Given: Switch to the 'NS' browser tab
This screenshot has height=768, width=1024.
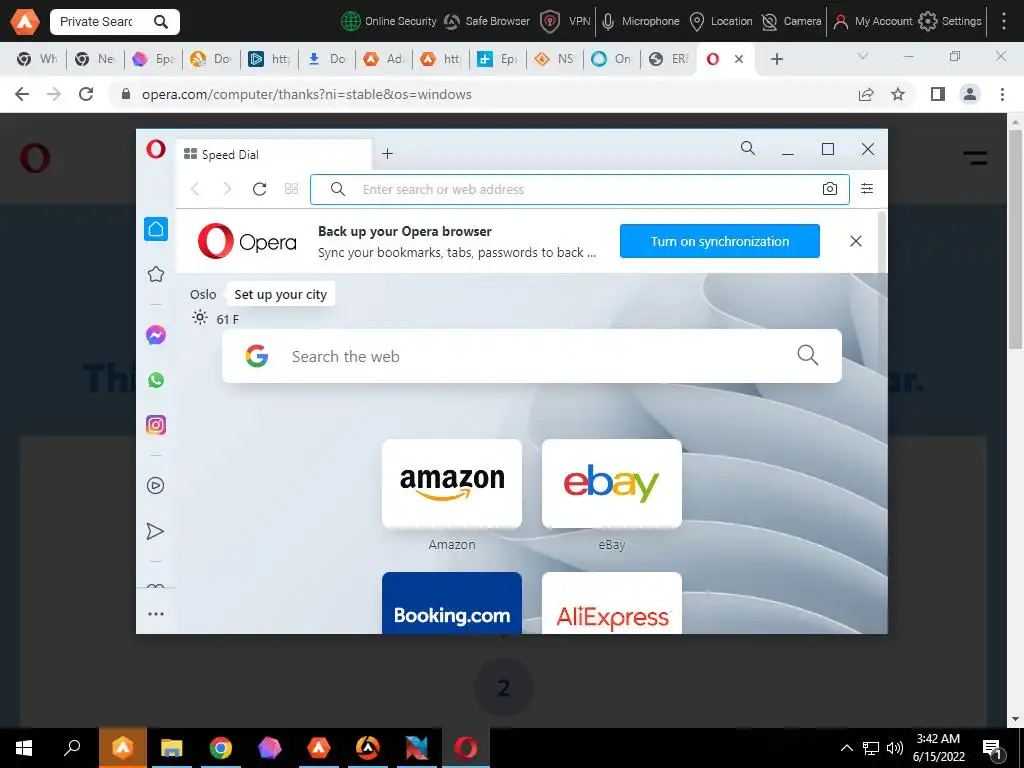Looking at the screenshot, I should (x=556, y=59).
